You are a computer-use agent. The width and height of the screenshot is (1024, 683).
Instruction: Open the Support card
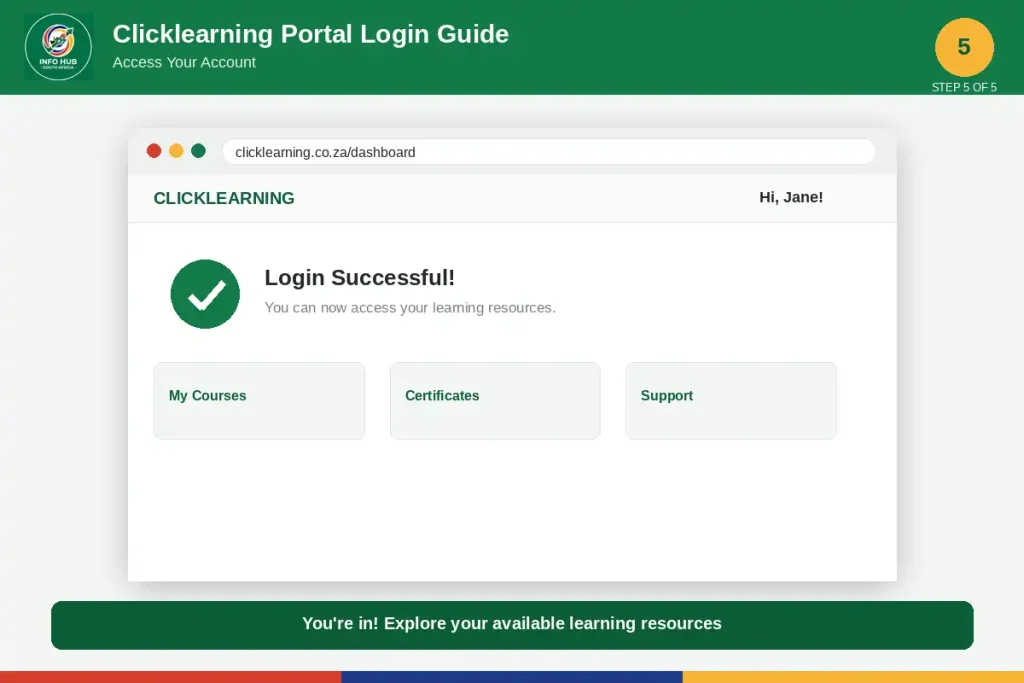(x=731, y=401)
